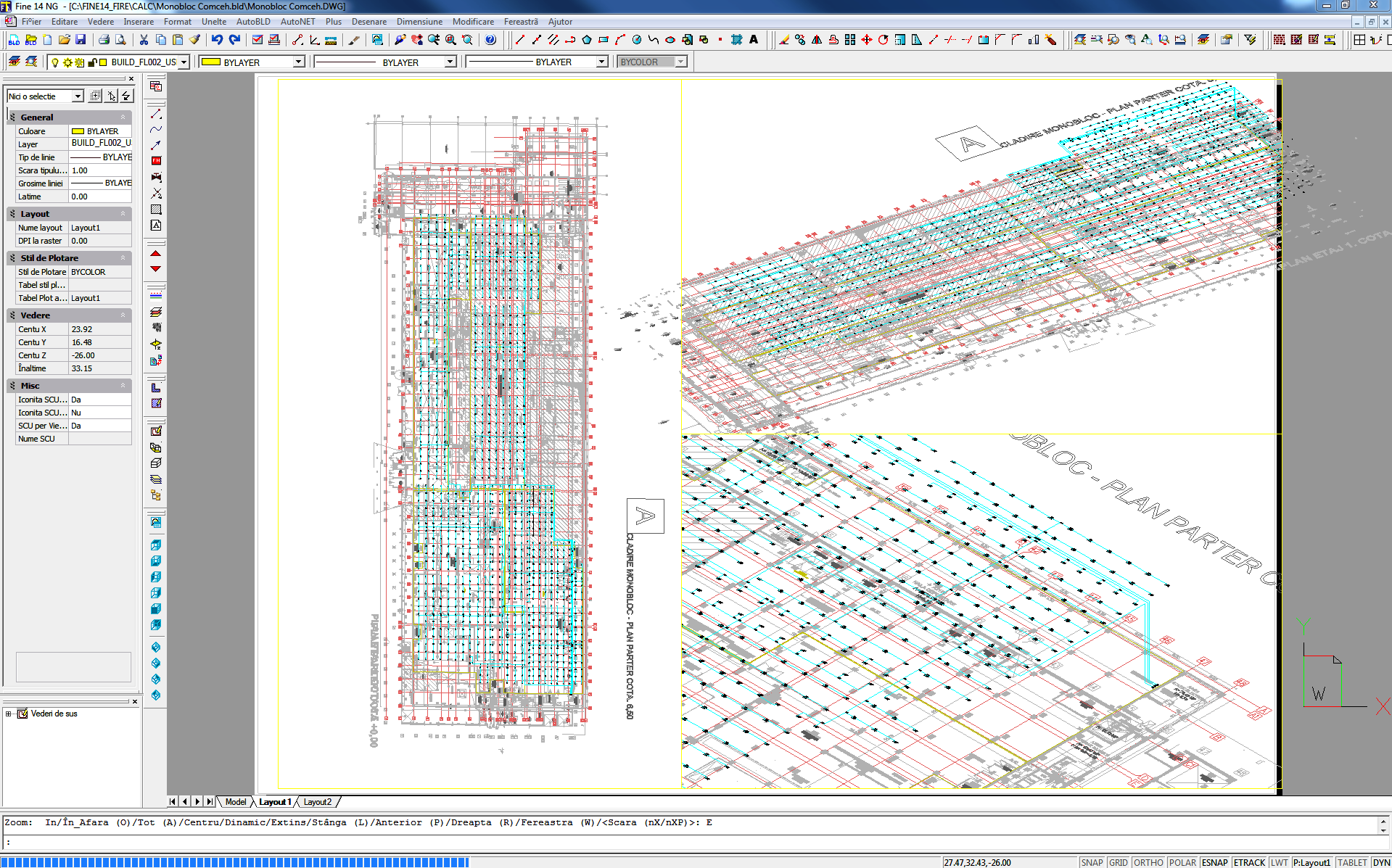Screen dimensions: 1392x868
Task: Toggle TABLET mode in status bar
Action: point(1352,862)
